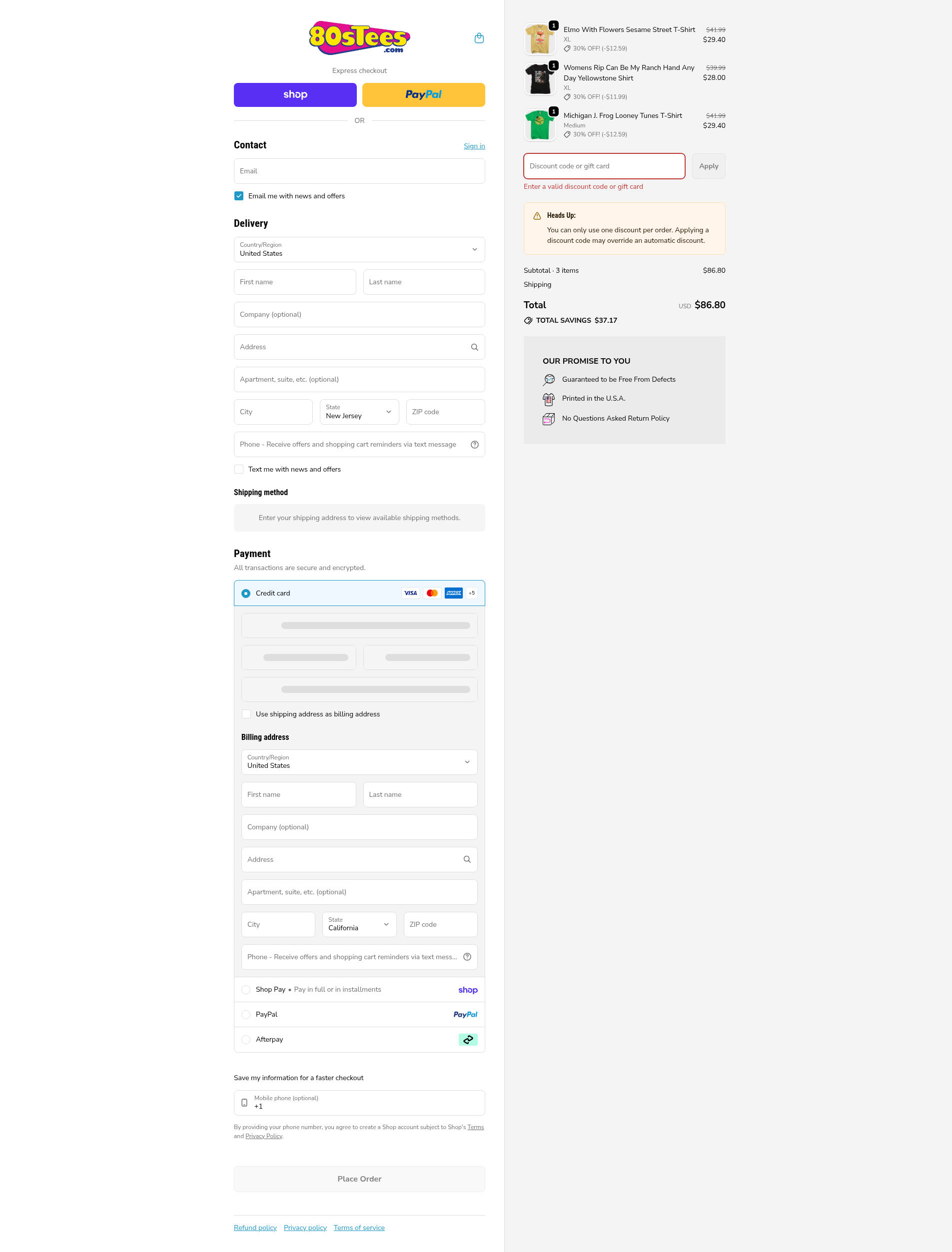
Task: Click the billing phone help question icon
Action: pyautogui.click(x=467, y=957)
